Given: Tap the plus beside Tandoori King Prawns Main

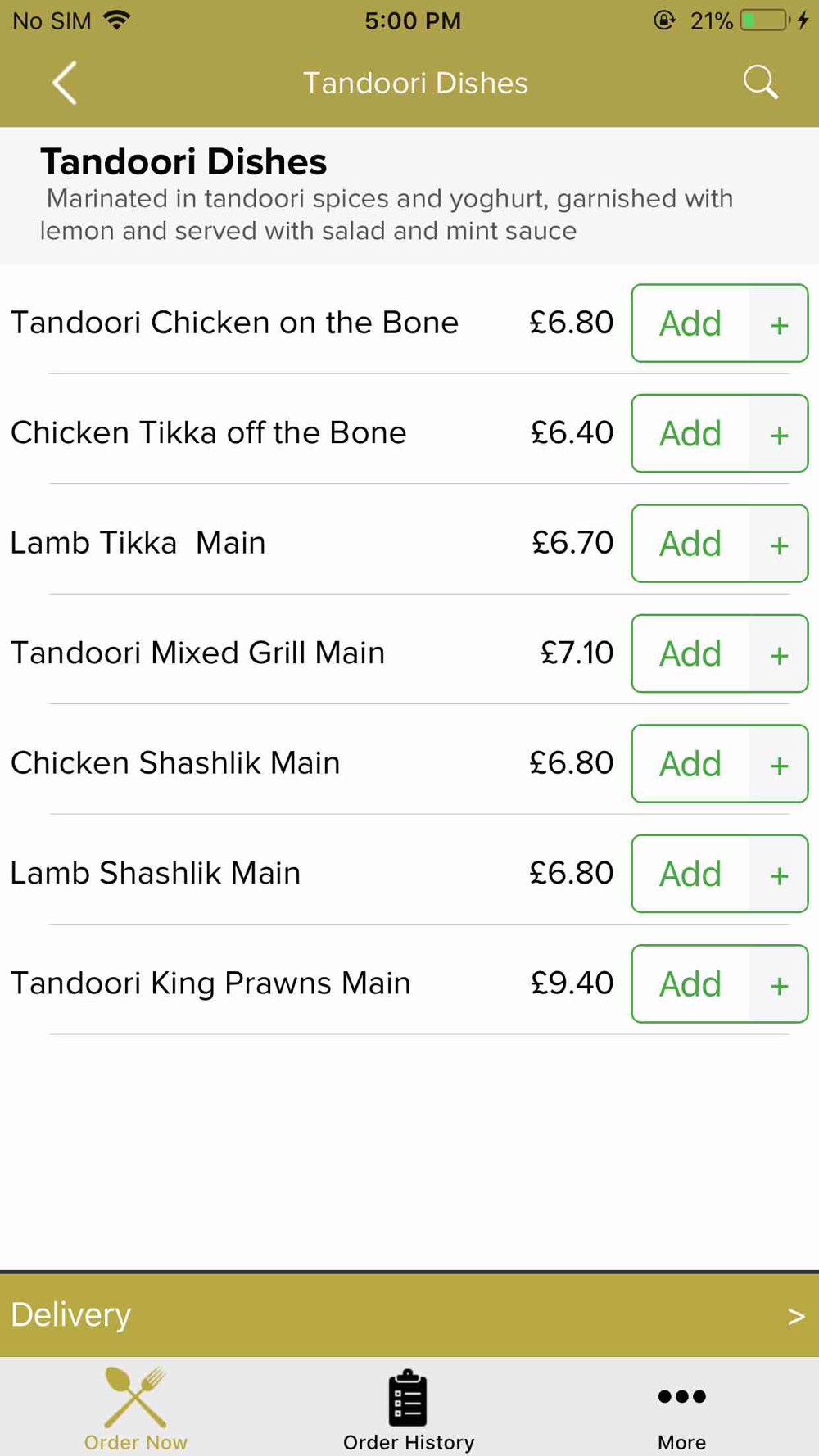Looking at the screenshot, I should click(779, 984).
